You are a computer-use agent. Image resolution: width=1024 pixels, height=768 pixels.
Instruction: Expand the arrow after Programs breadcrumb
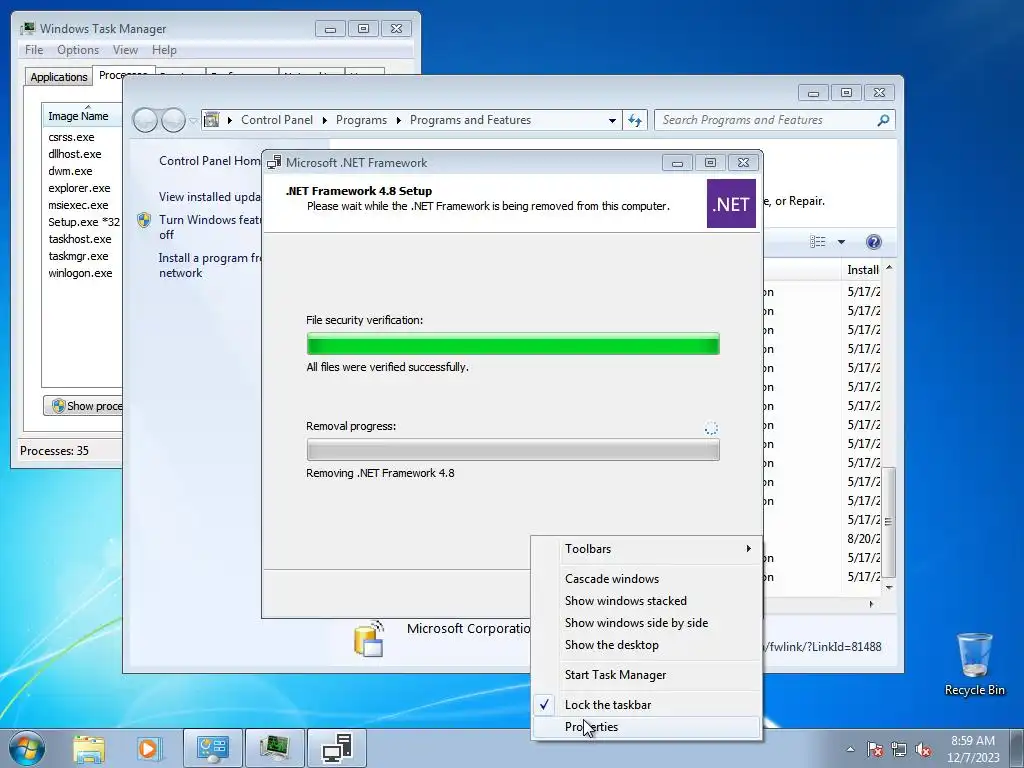398,120
